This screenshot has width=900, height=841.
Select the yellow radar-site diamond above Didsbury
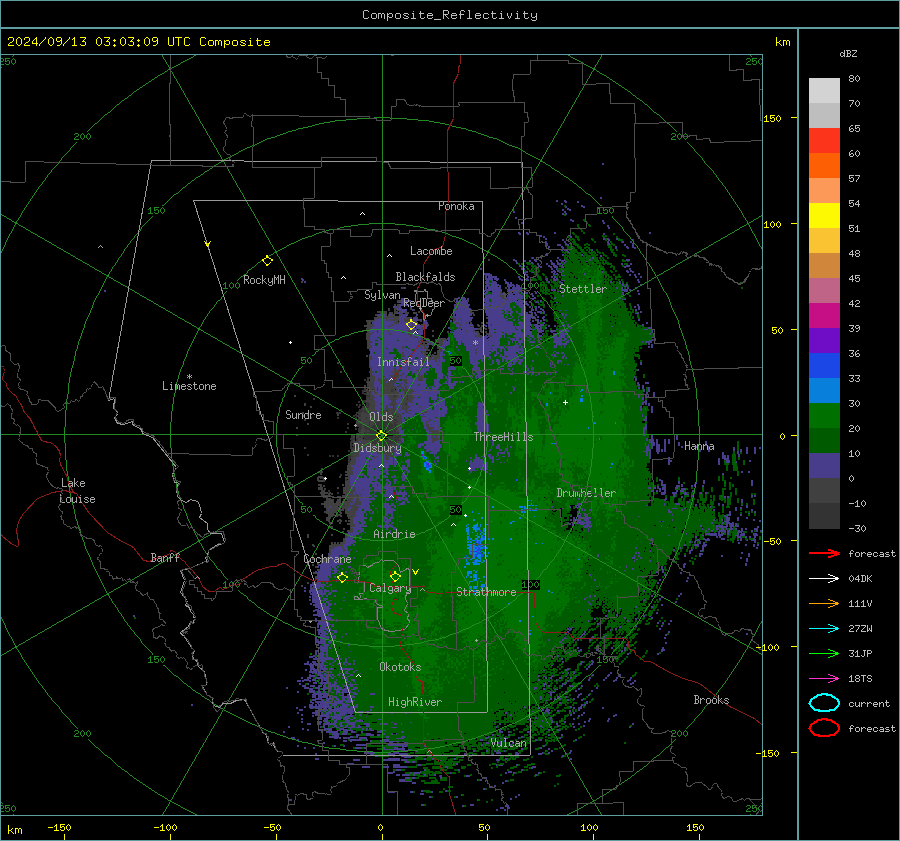click(x=381, y=436)
